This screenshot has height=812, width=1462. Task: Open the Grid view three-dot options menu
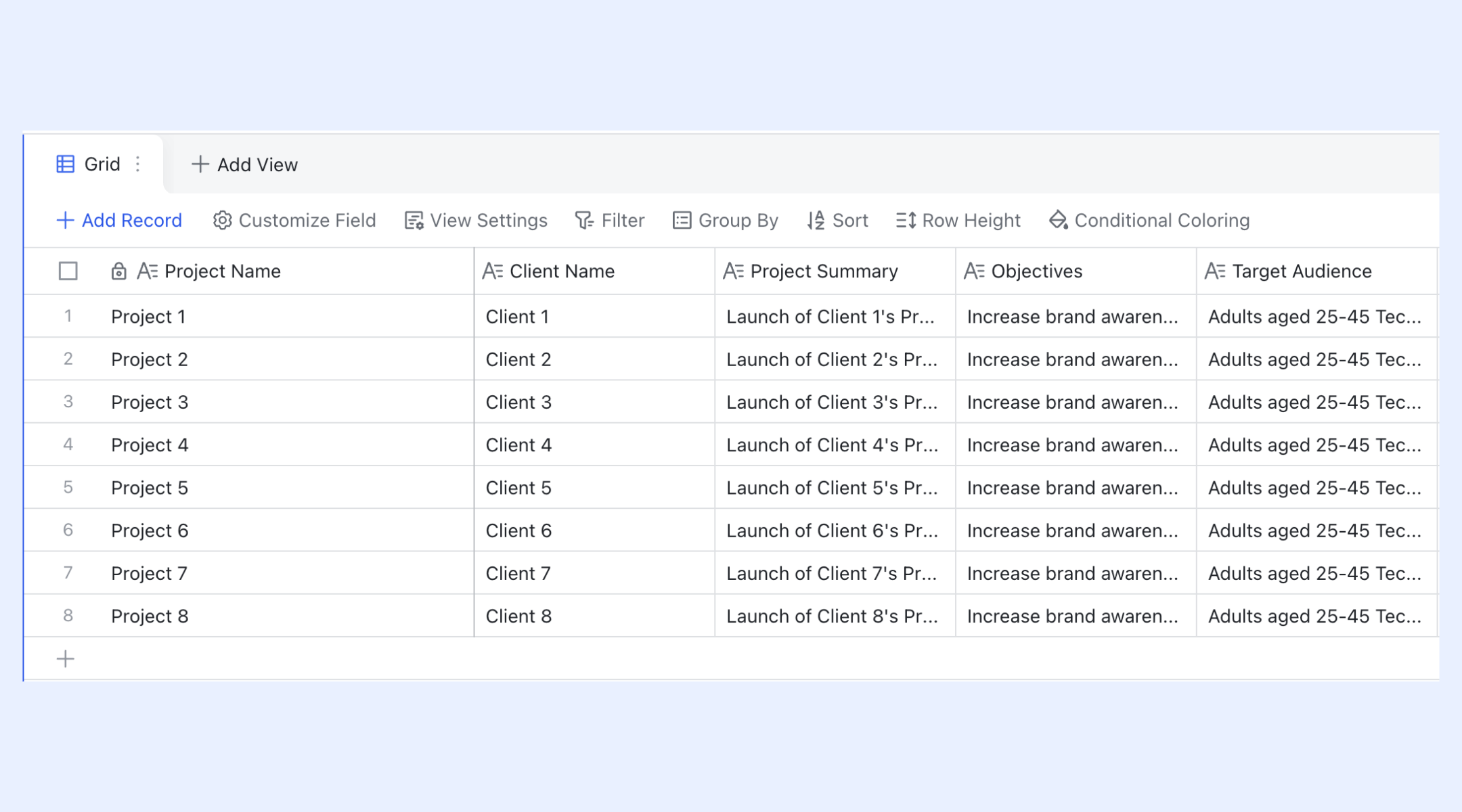click(x=137, y=164)
